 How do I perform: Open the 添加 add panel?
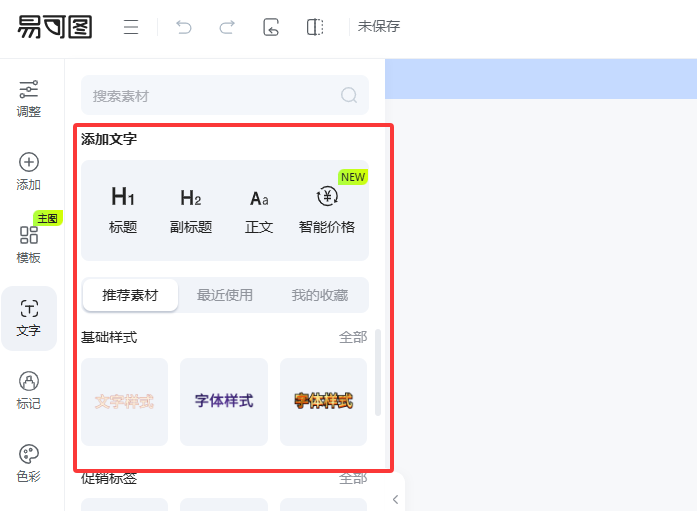pyautogui.click(x=29, y=172)
